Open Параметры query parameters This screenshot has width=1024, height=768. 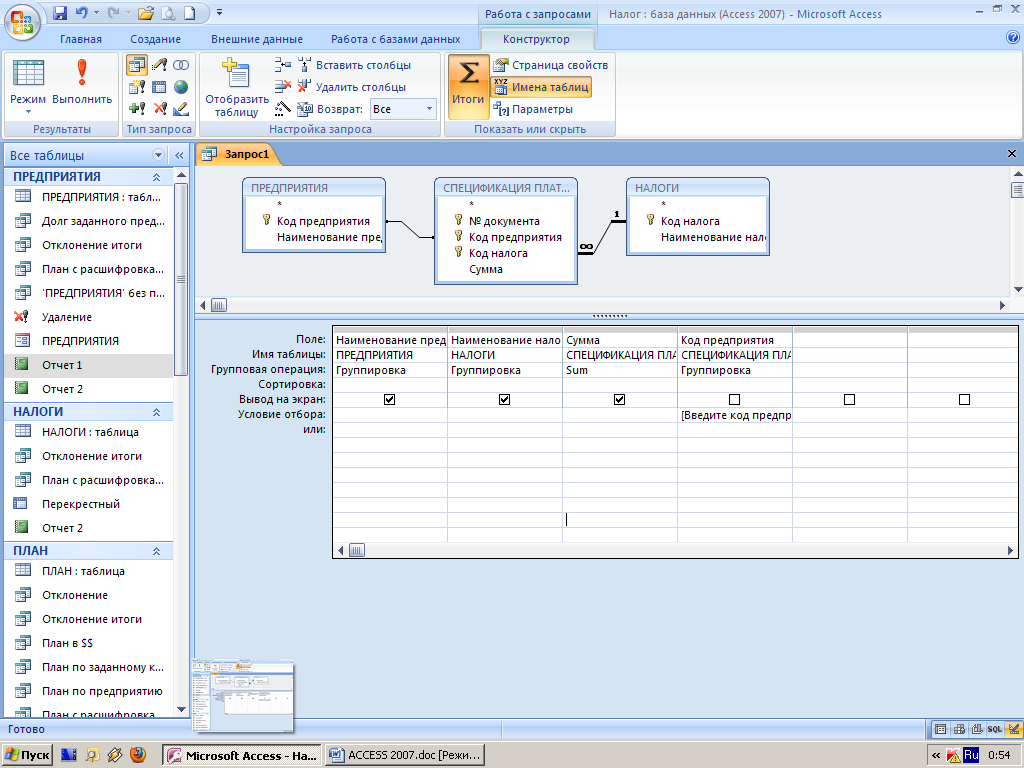533,109
